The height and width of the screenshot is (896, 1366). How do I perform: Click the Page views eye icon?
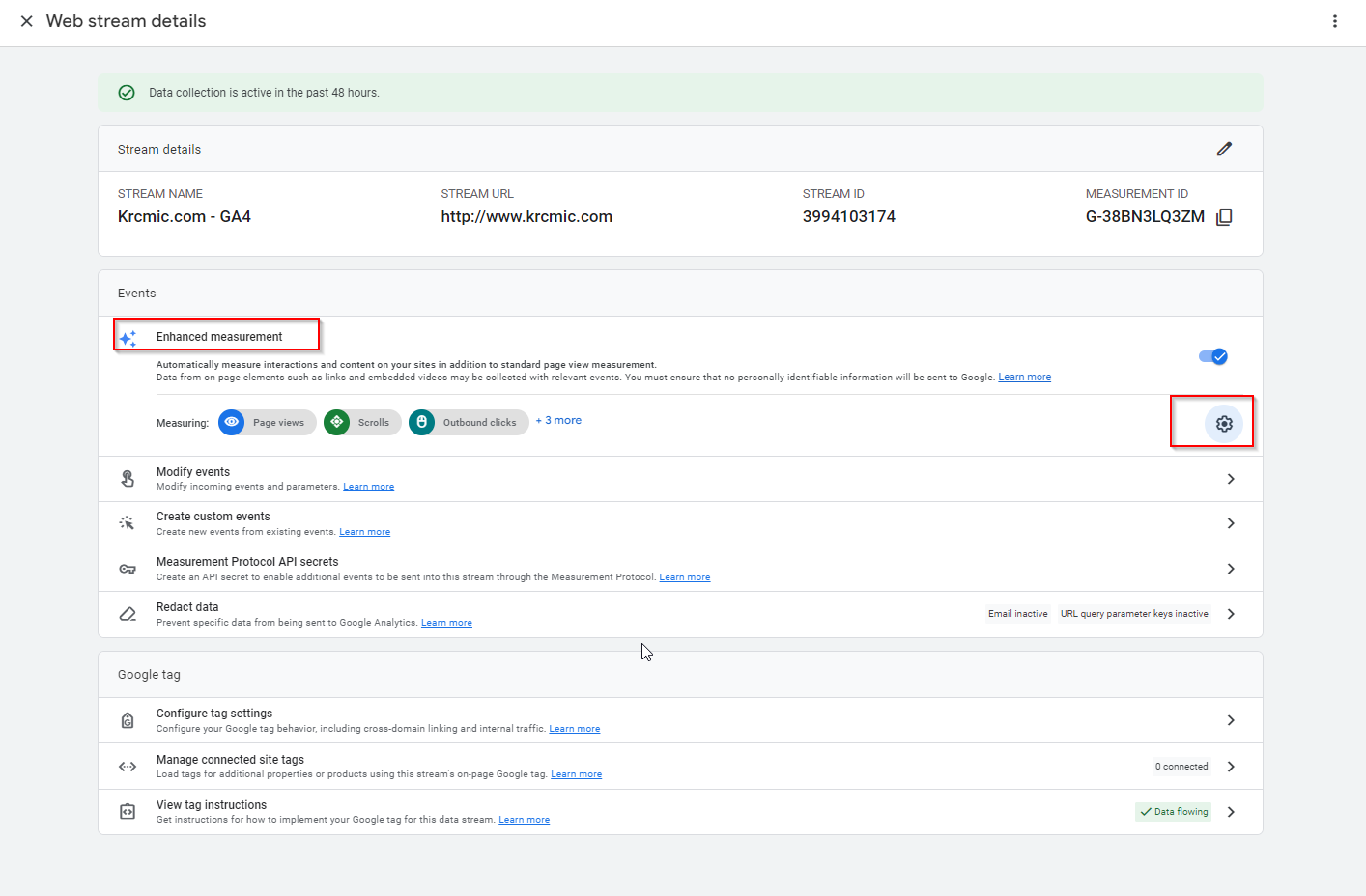232,423
